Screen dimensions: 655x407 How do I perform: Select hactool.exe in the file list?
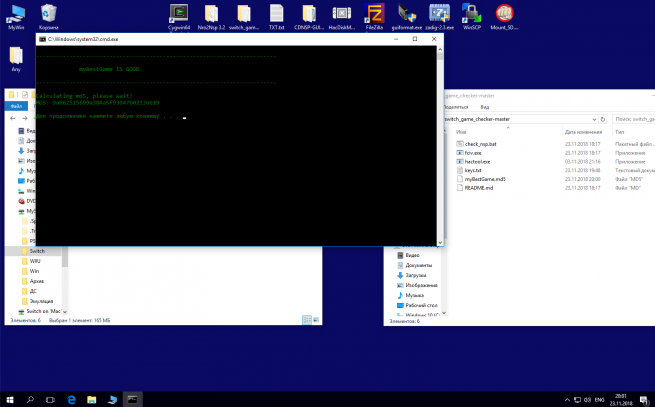click(478, 162)
